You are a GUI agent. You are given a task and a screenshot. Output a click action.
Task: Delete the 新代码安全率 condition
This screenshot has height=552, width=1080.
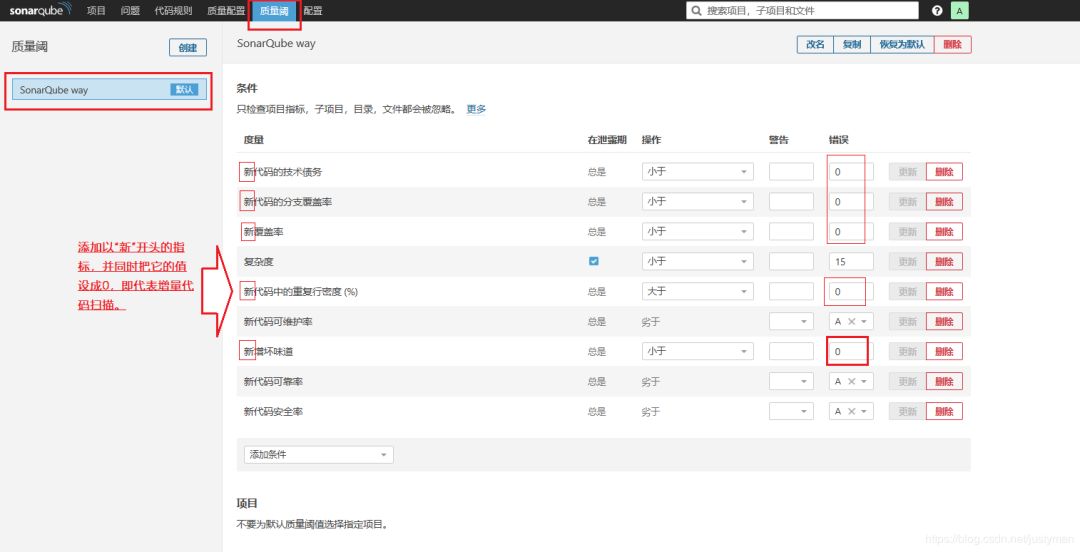944,411
